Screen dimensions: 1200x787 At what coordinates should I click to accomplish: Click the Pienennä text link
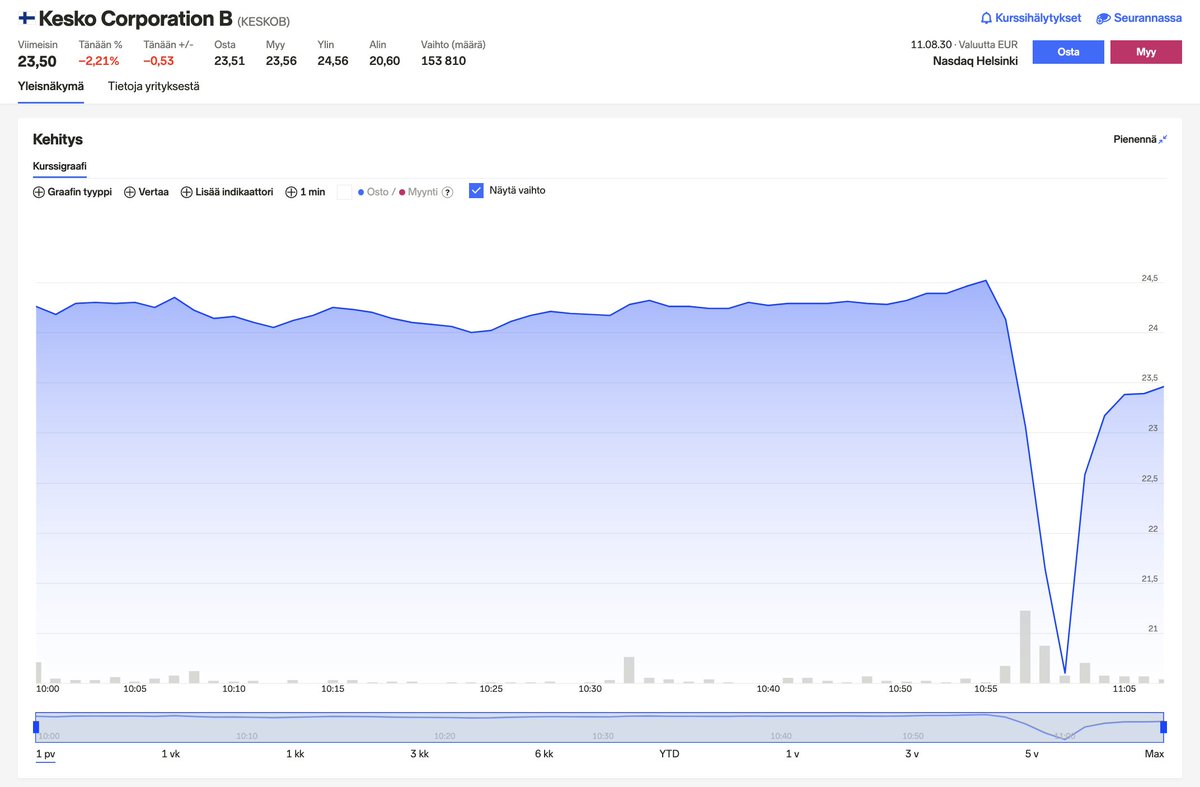(1135, 139)
